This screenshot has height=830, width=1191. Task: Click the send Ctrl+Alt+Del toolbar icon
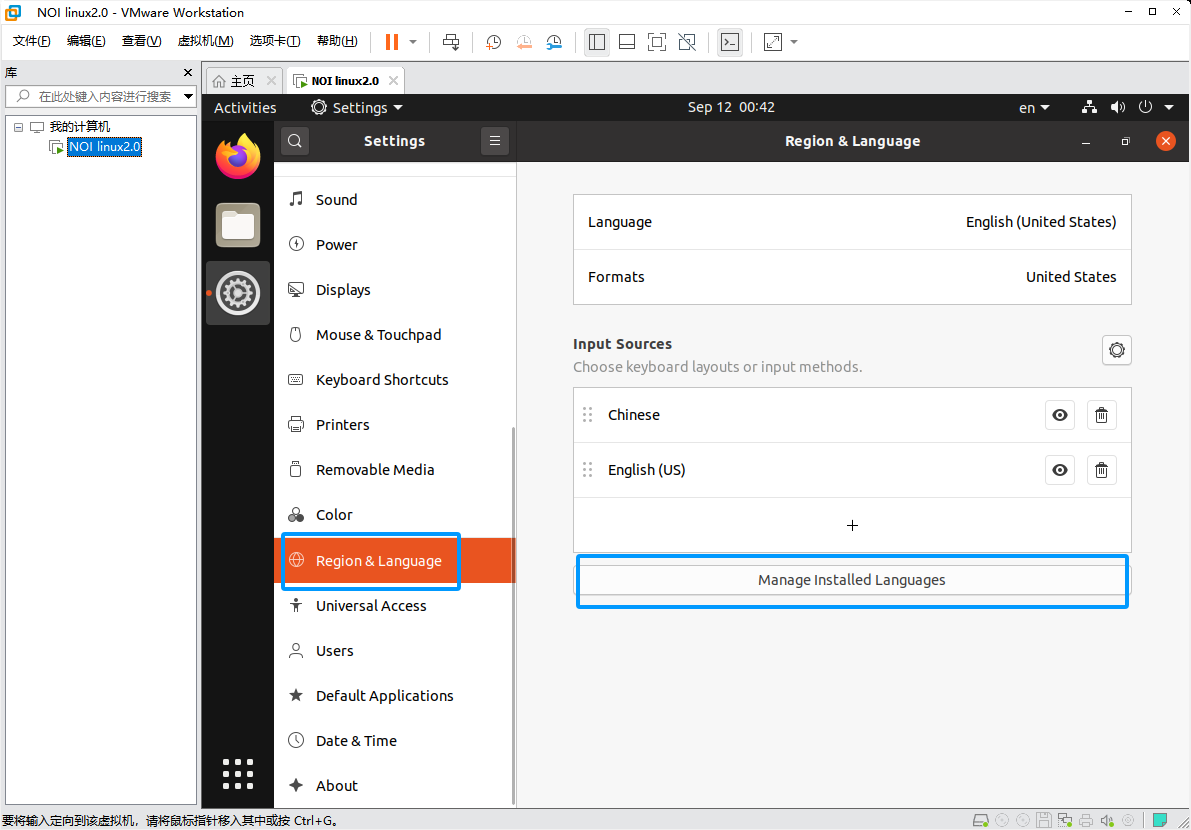click(451, 42)
